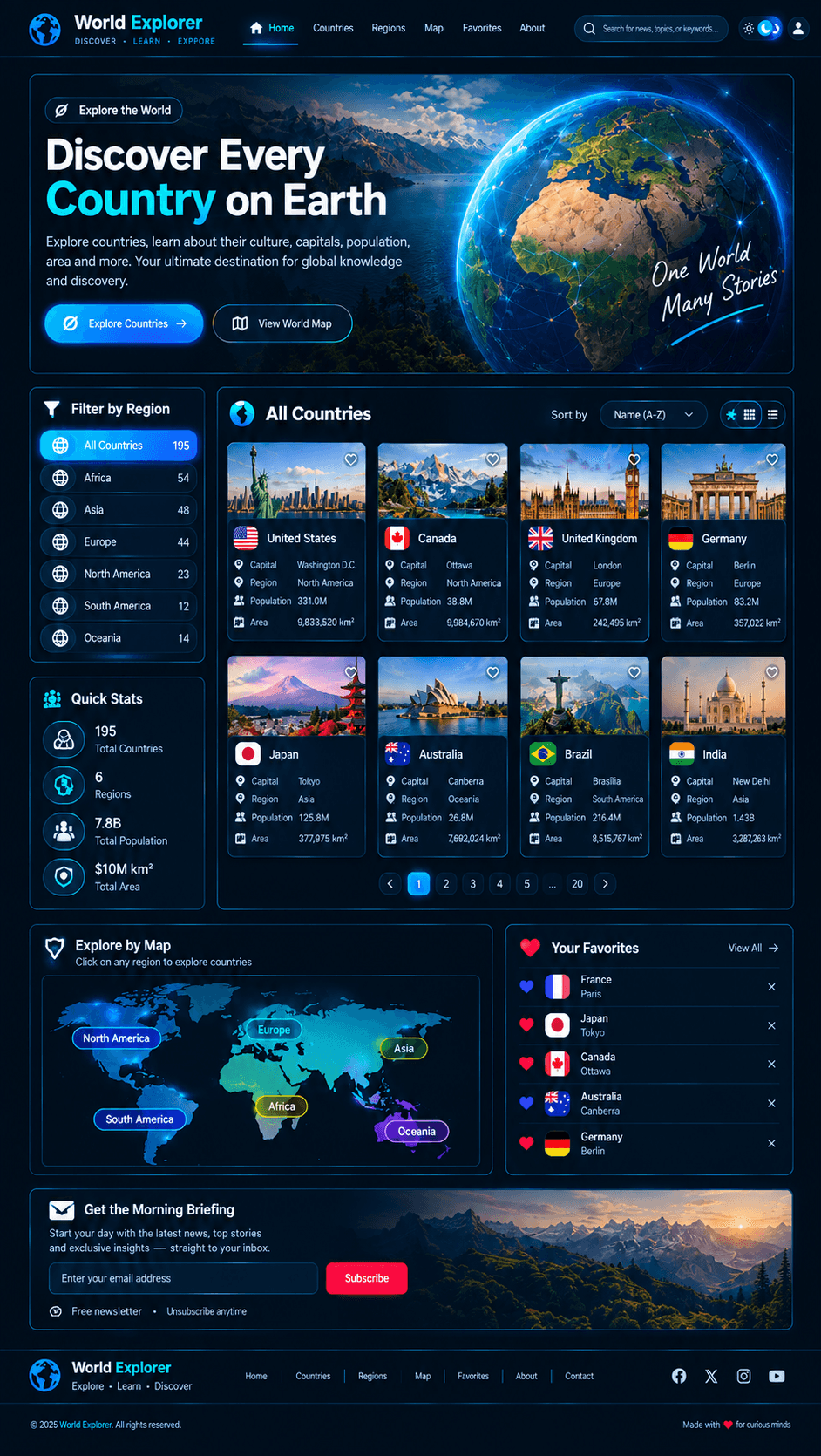Switch to grid view
This screenshot has height=1456, width=821.
click(750, 415)
